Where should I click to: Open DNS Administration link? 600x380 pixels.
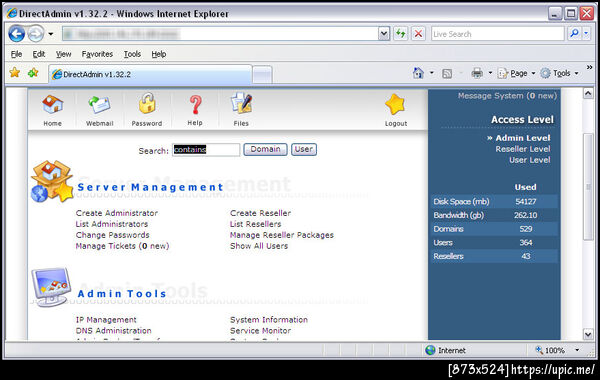(114, 331)
